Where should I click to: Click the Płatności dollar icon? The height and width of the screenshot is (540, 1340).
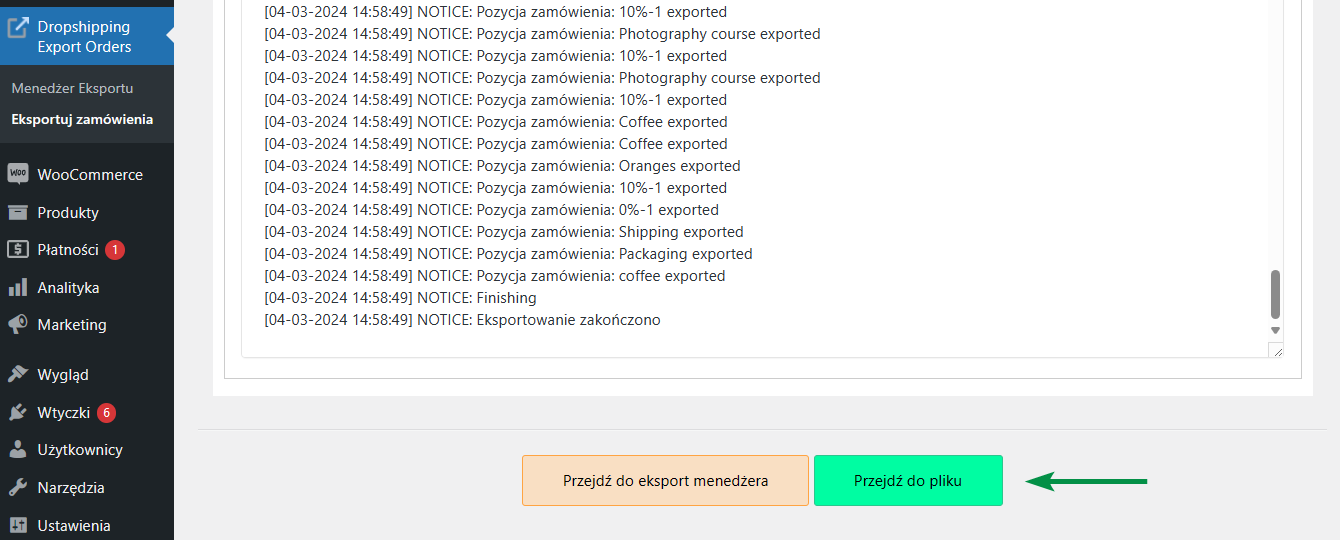18,249
